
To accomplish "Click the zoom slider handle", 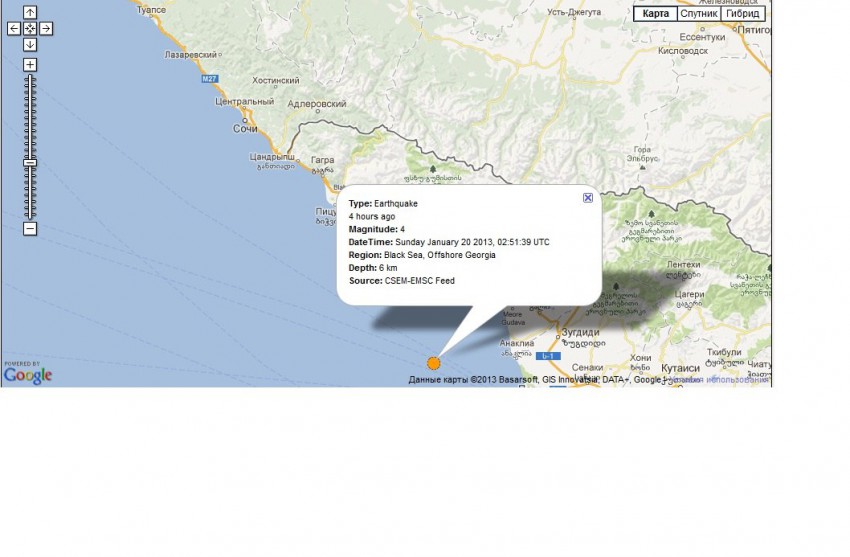I will coord(30,162).
